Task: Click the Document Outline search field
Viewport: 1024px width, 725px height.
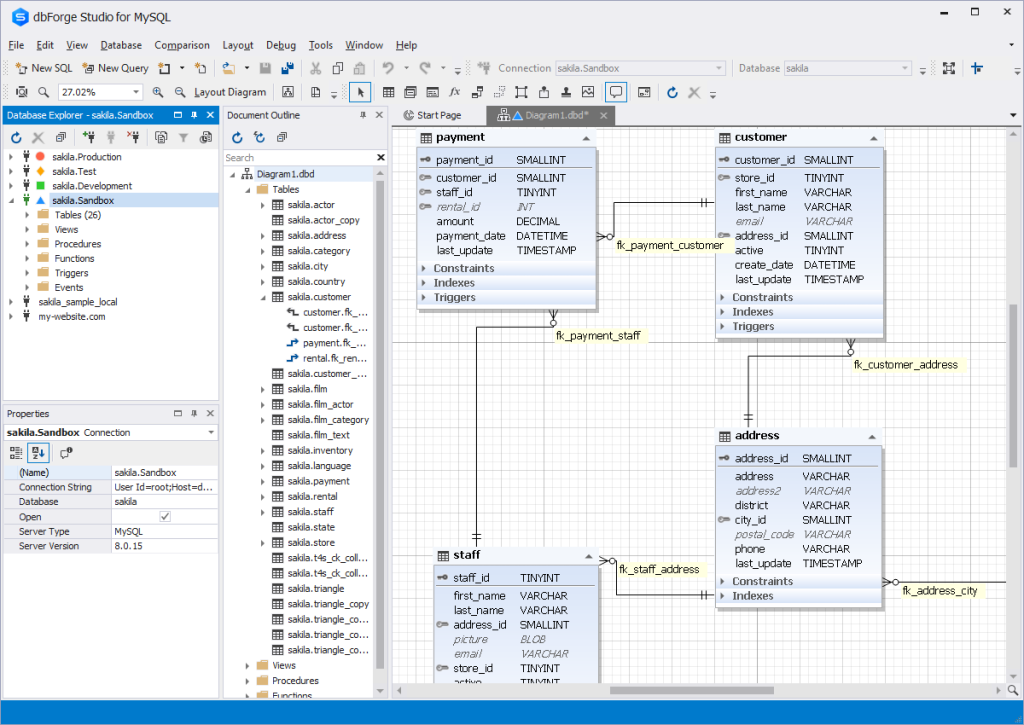Action: click(x=299, y=157)
